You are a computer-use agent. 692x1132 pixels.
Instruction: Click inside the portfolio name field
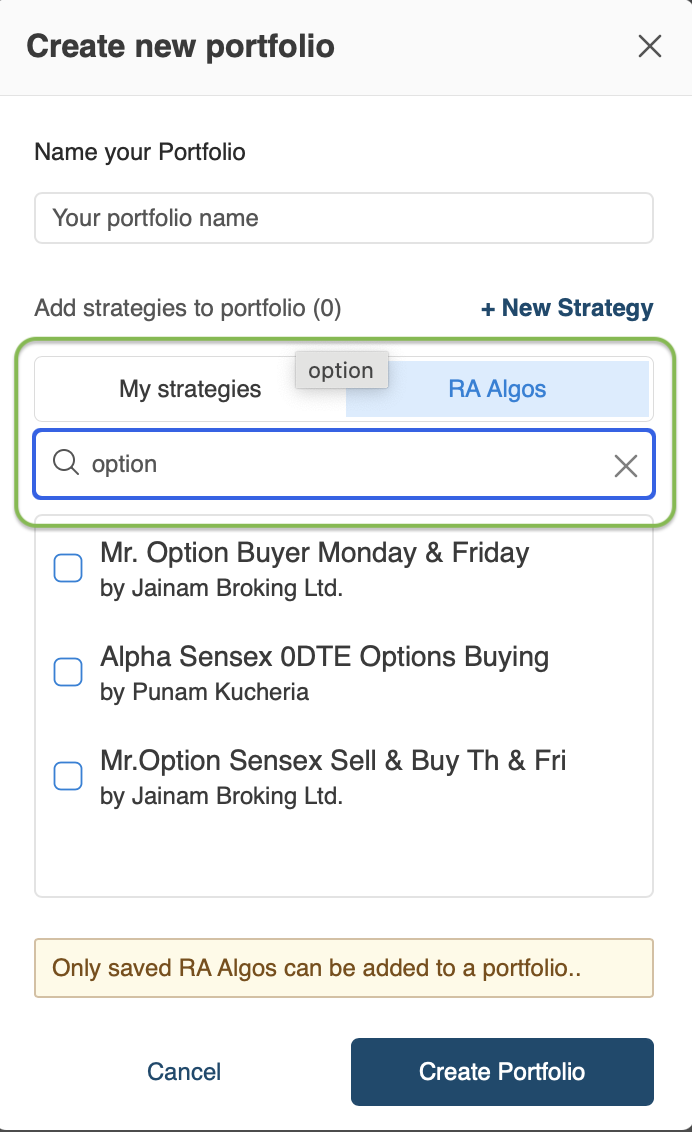[343, 217]
